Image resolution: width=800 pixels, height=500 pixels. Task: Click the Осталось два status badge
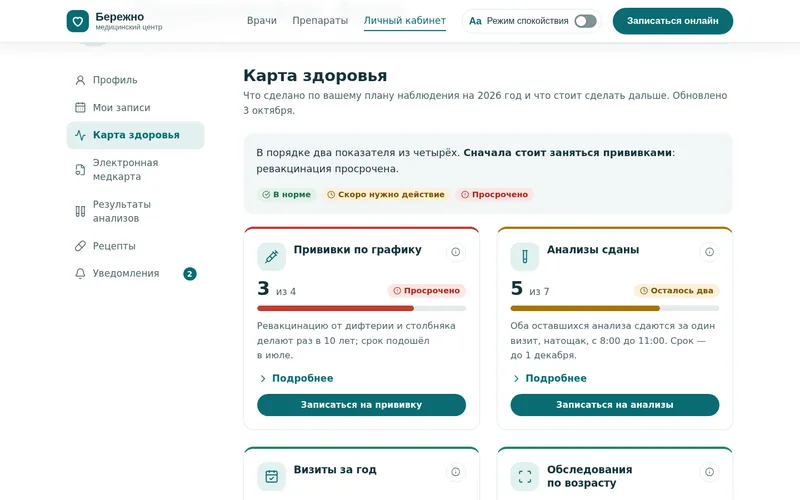[x=677, y=291]
